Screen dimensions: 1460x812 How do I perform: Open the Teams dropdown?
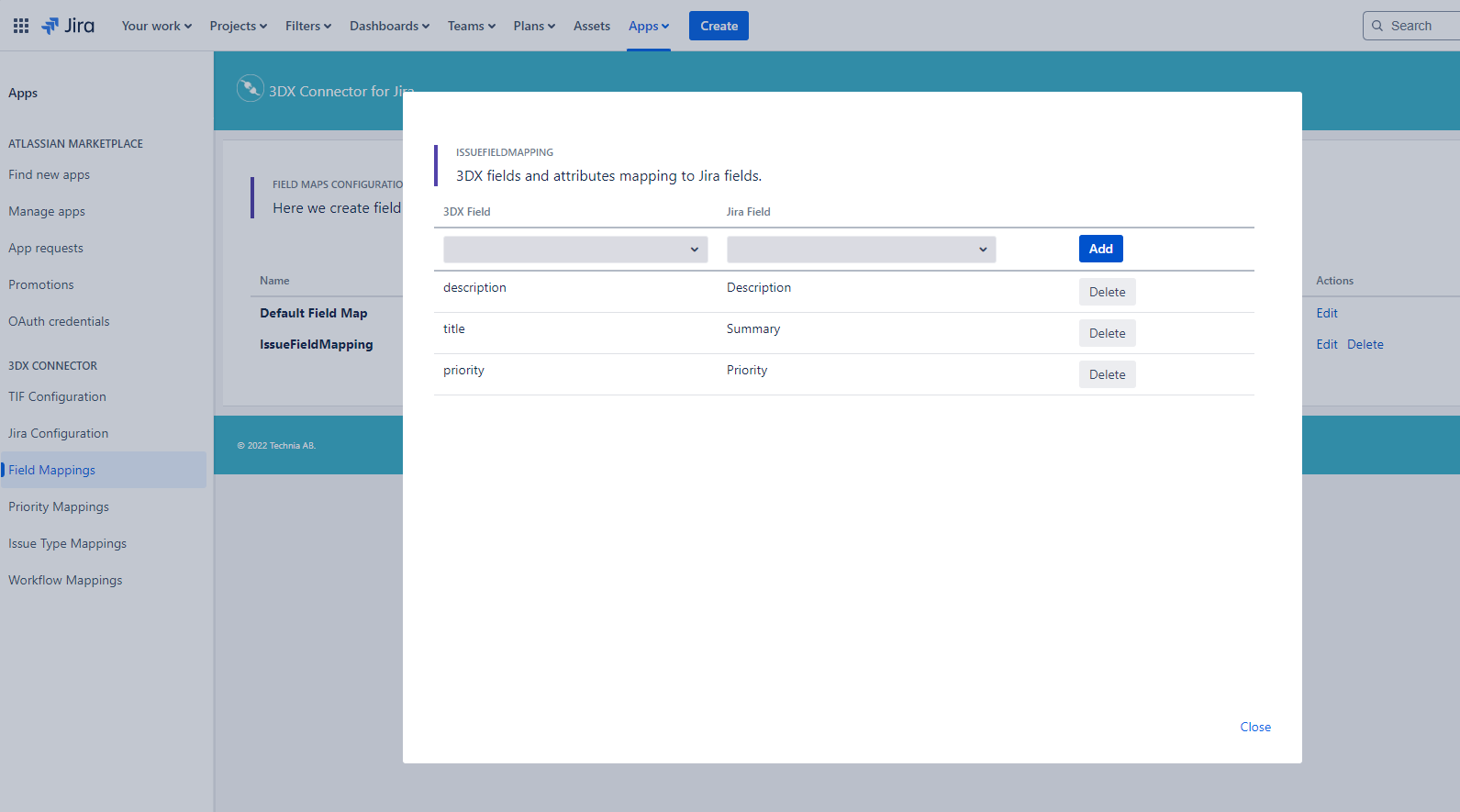pyautogui.click(x=472, y=26)
